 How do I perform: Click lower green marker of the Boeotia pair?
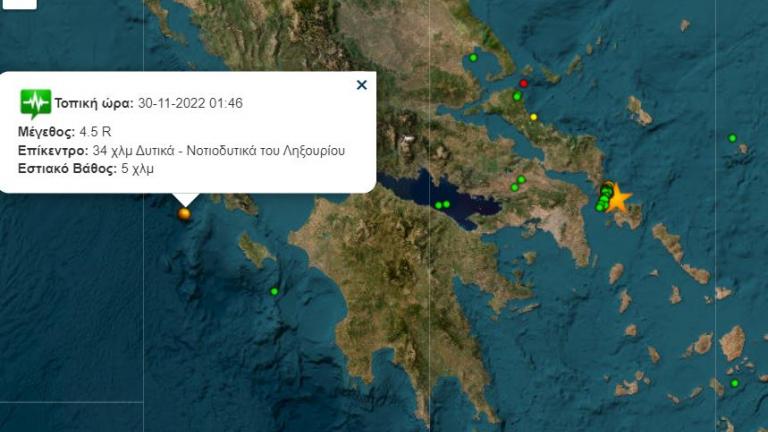514,187
